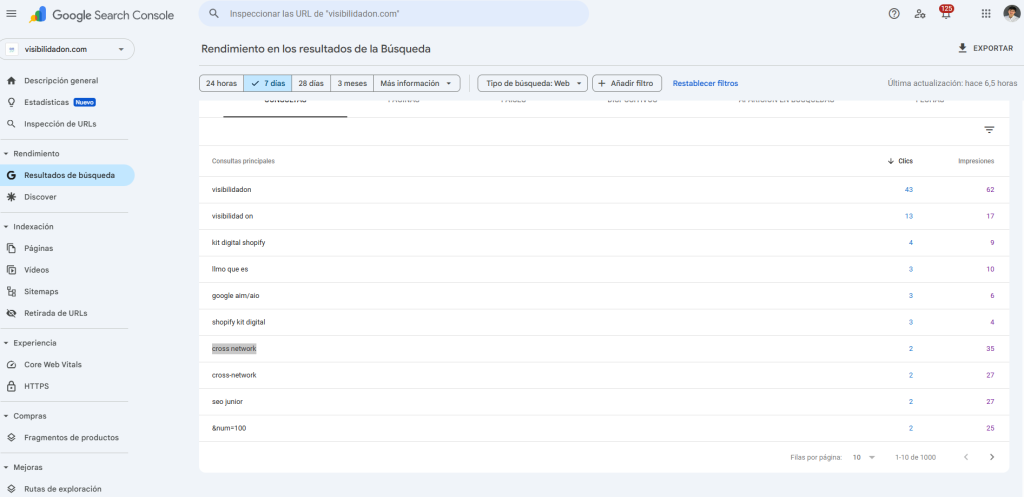
Task: Open Sitemaps in the sidebar
Action: (41, 291)
